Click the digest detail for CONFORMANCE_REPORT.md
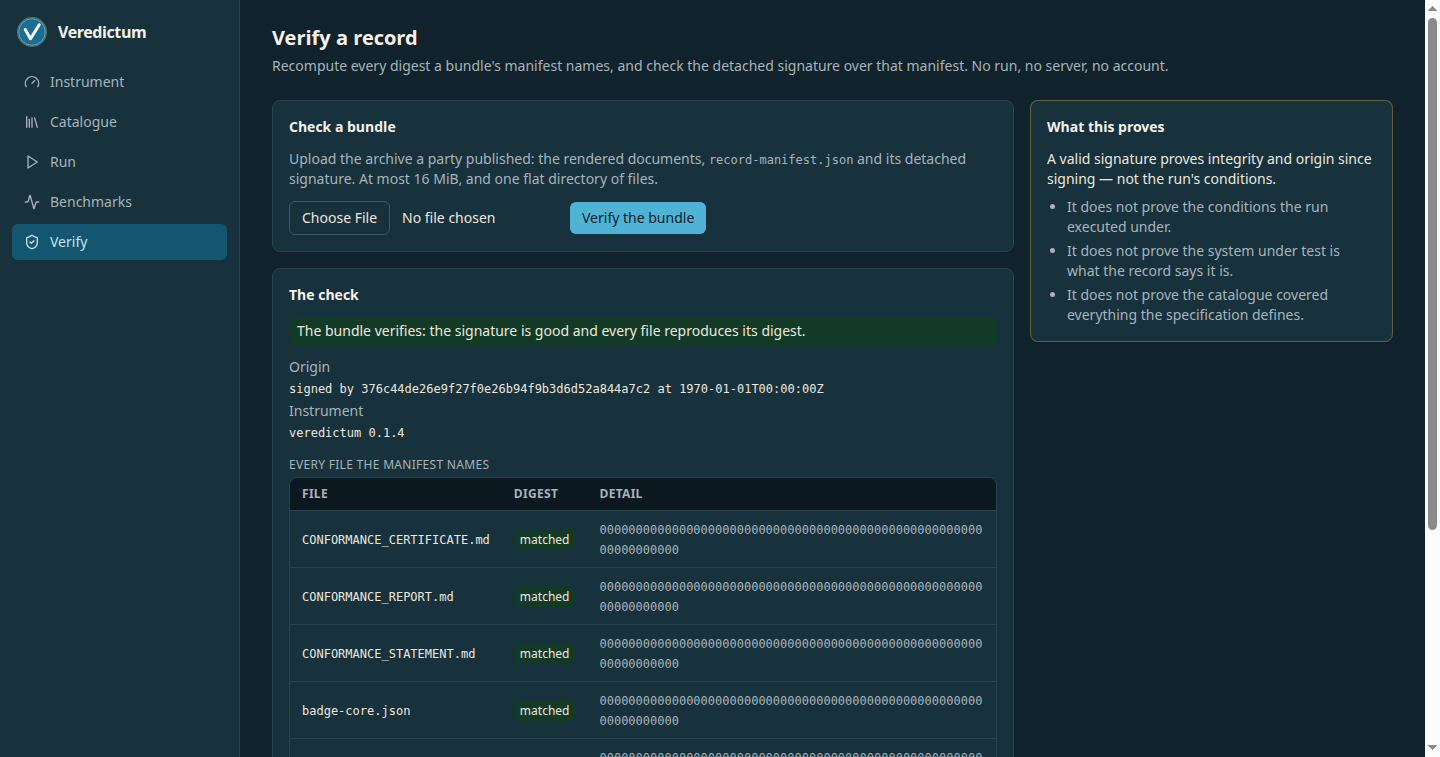Screen dimensions: 1440x757 pos(791,597)
